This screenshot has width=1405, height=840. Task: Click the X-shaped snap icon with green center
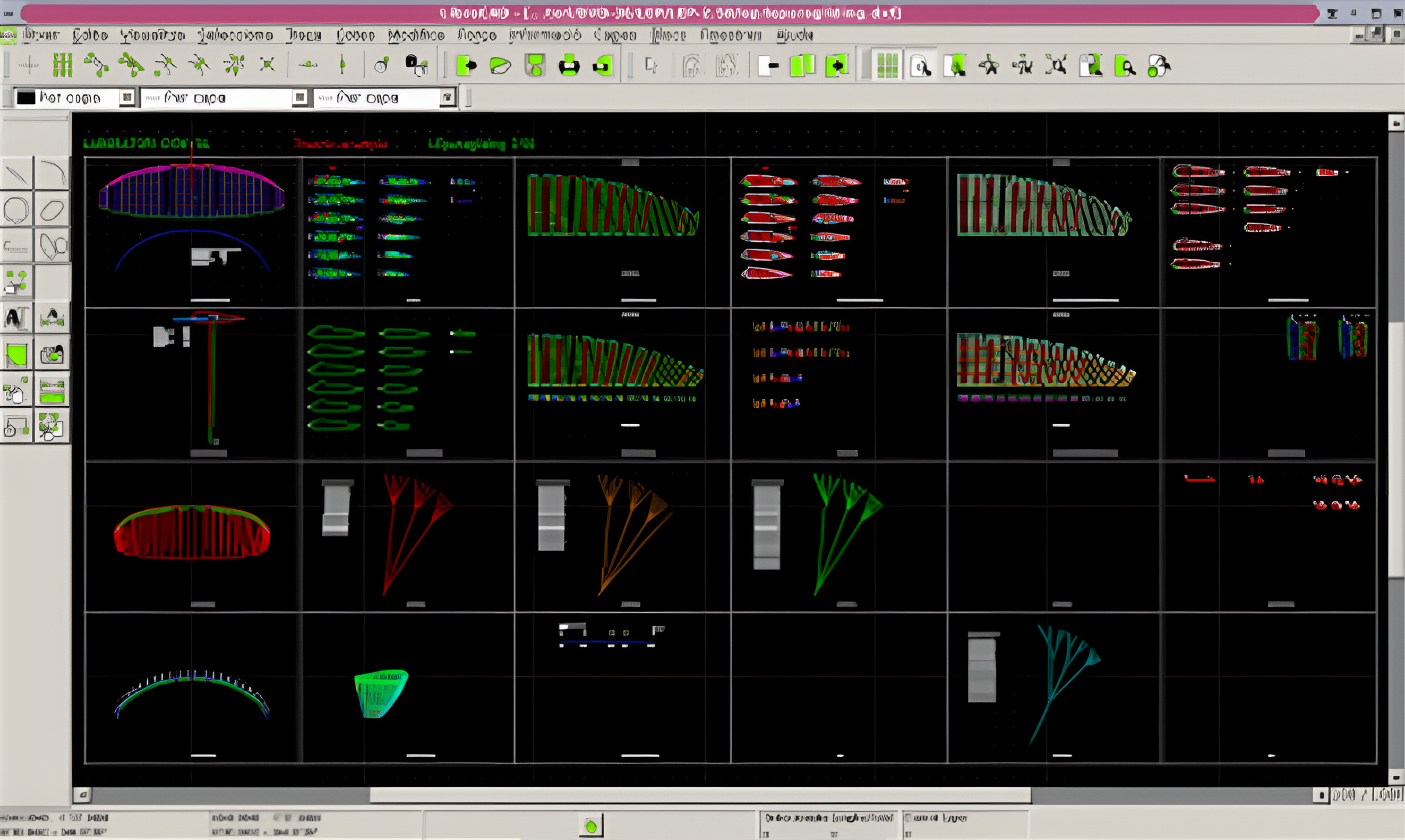pos(267,64)
